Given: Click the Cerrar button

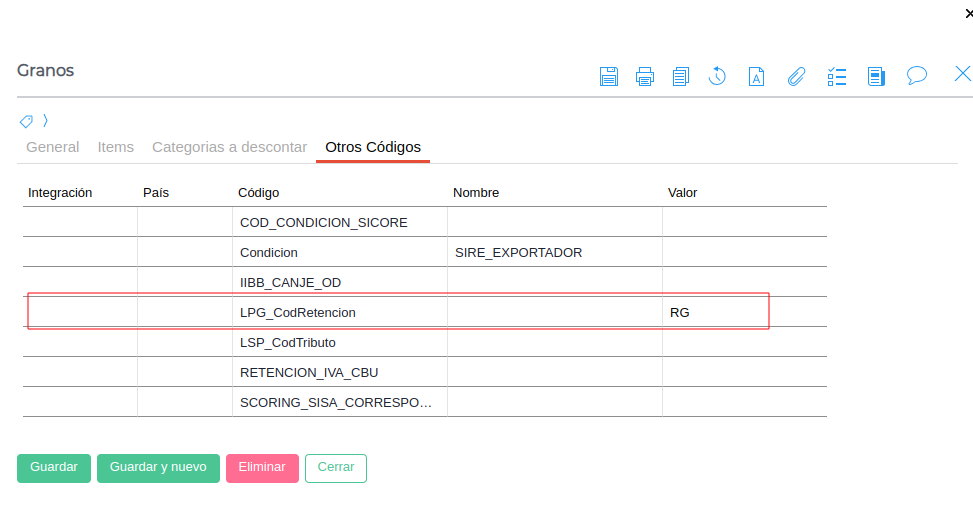Looking at the screenshot, I should pyautogui.click(x=336, y=468).
